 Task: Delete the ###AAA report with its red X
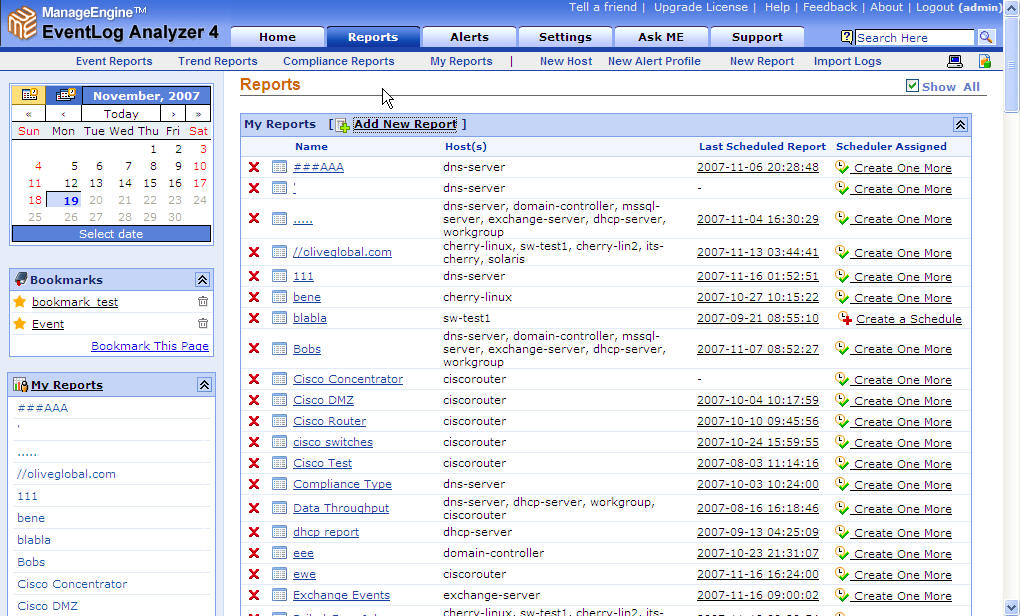[x=254, y=167]
